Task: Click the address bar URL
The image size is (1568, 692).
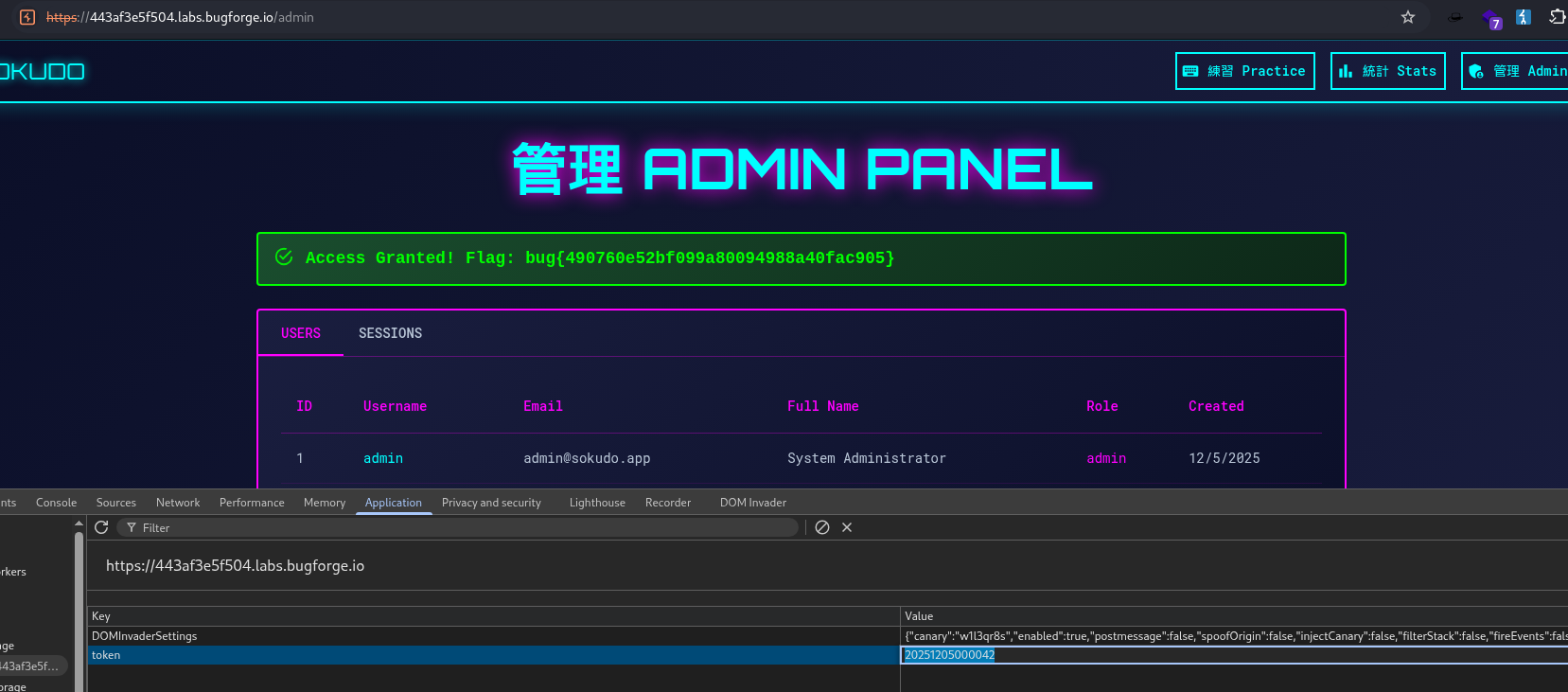Action: pyautogui.click(x=180, y=17)
